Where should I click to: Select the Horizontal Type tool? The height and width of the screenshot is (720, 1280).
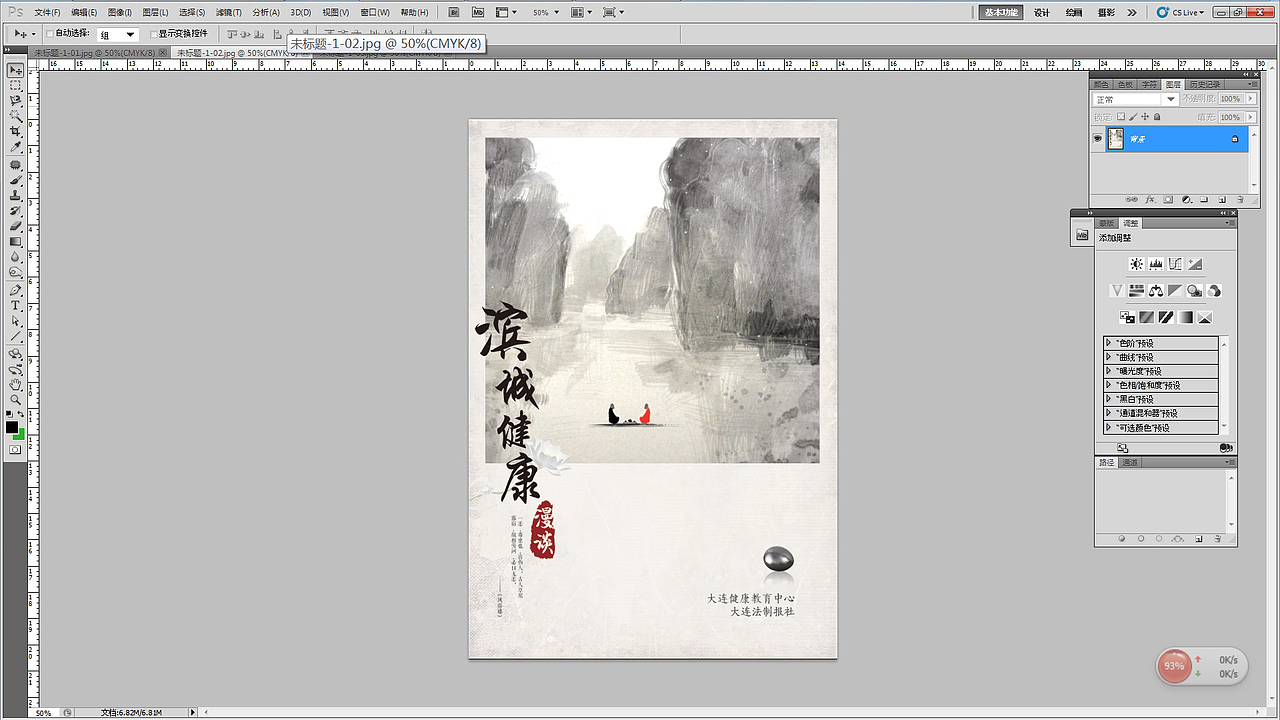click(x=15, y=305)
